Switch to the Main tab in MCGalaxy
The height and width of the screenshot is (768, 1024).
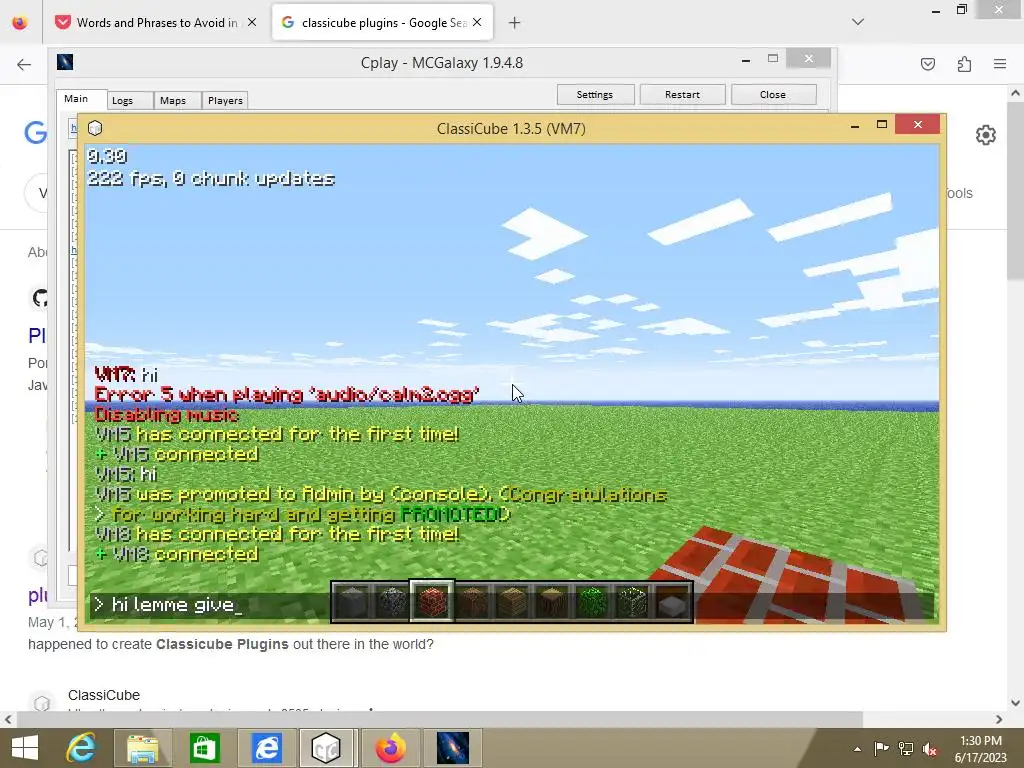point(76,99)
